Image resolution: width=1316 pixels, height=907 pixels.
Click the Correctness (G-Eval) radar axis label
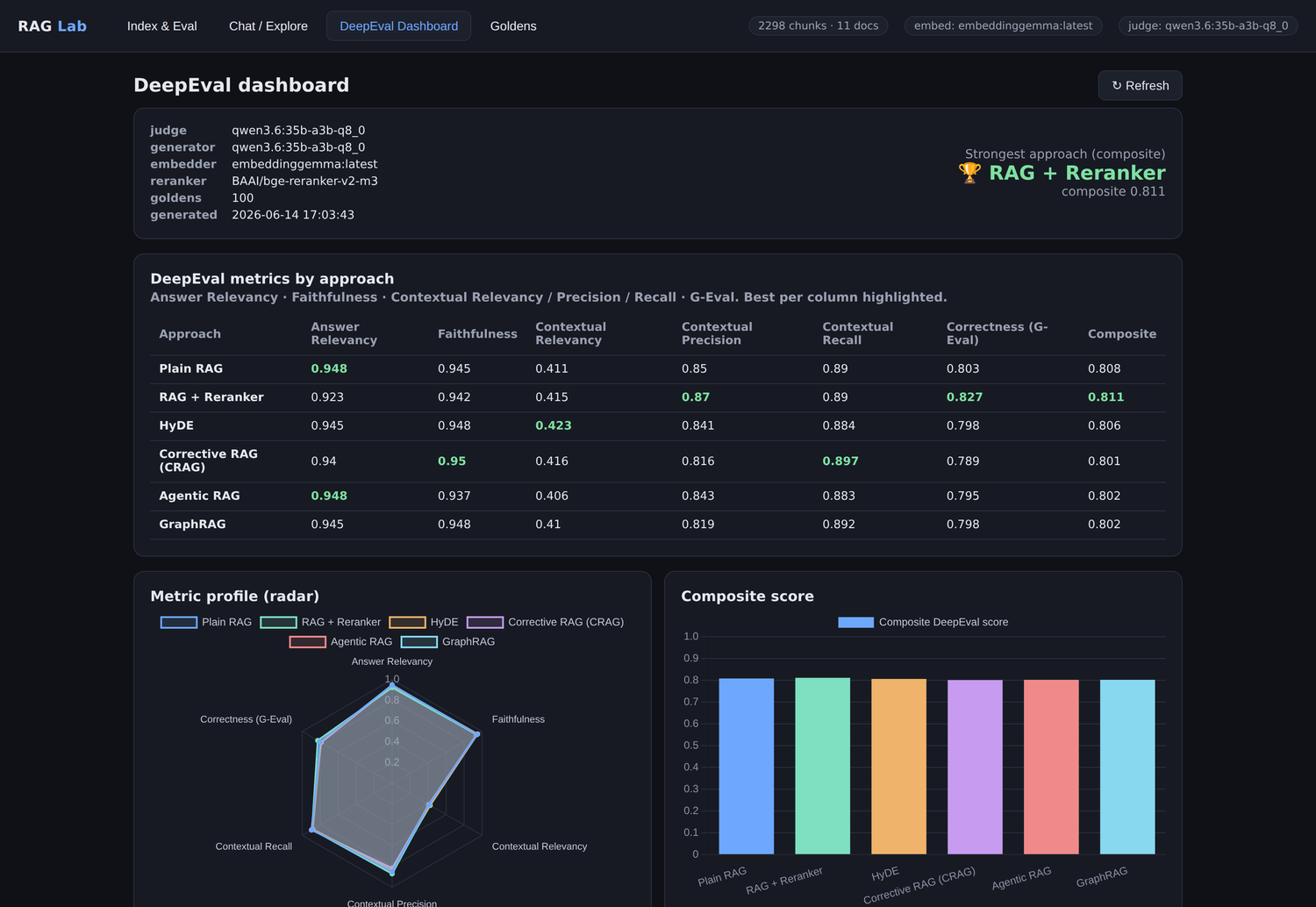point(246,719)
